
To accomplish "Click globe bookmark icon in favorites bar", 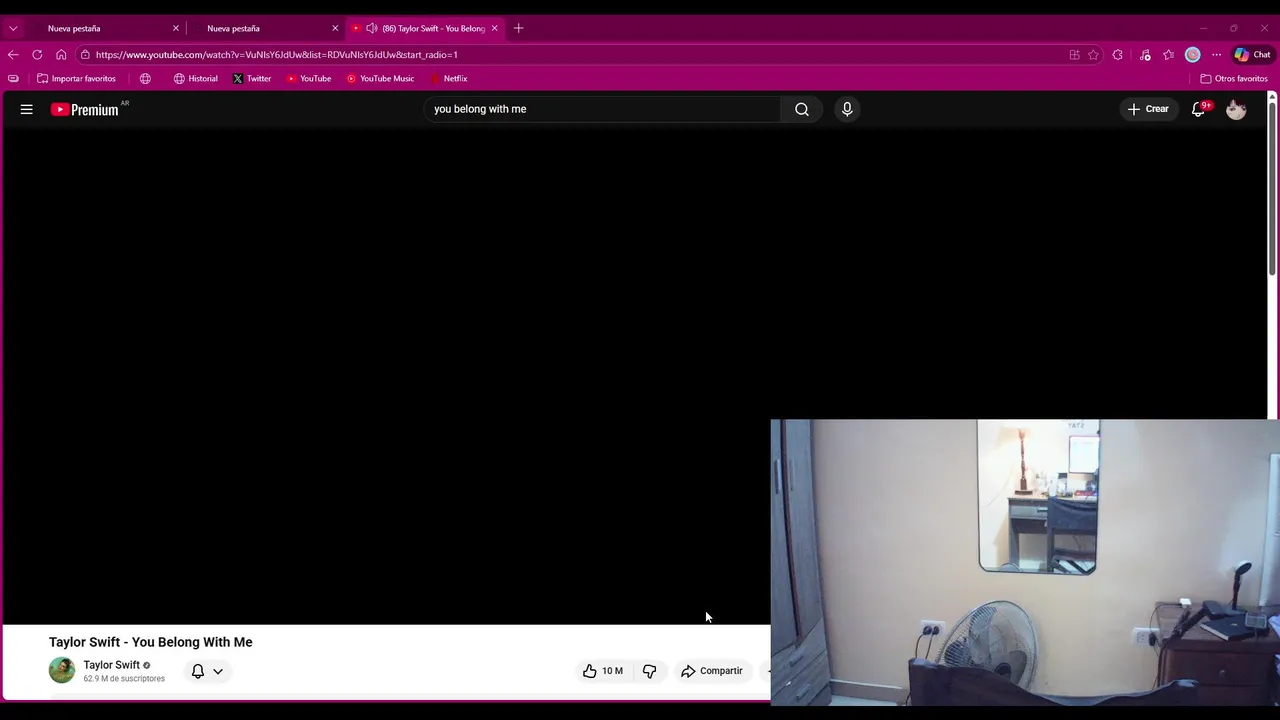I will (x=145, y=78).
